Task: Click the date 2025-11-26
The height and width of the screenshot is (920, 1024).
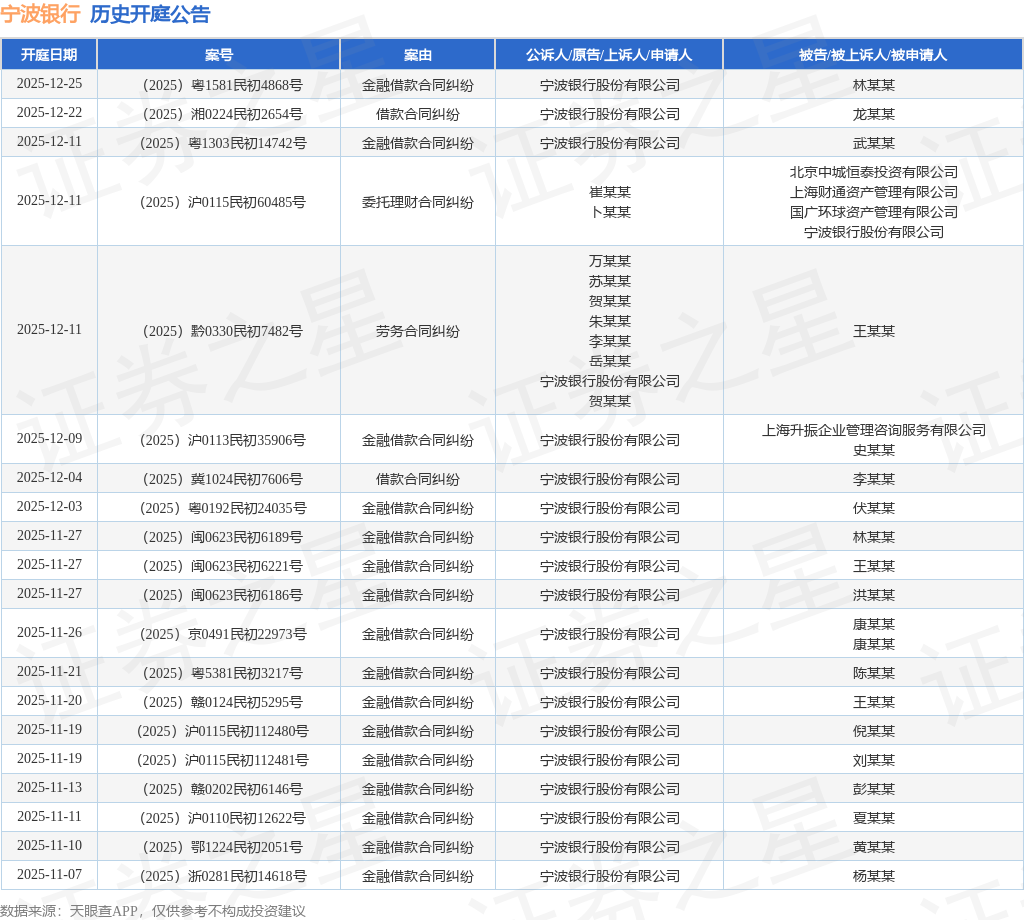Action: coord(49,633)
